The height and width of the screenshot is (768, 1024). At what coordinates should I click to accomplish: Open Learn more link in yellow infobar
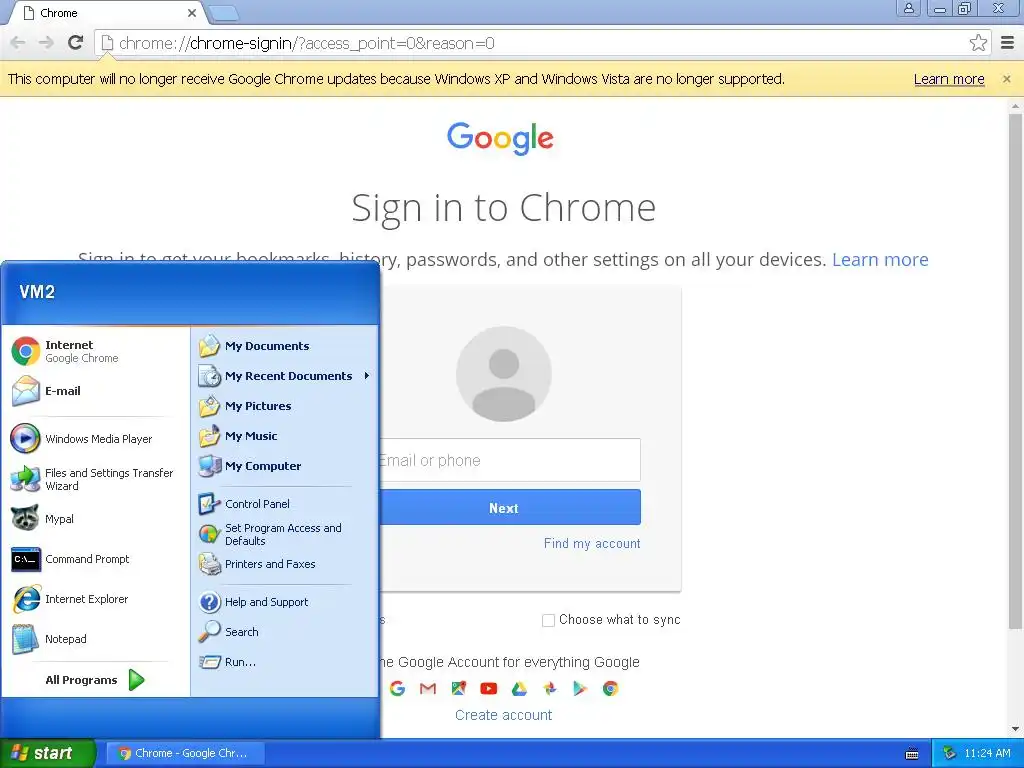click(x=949, y=79)
